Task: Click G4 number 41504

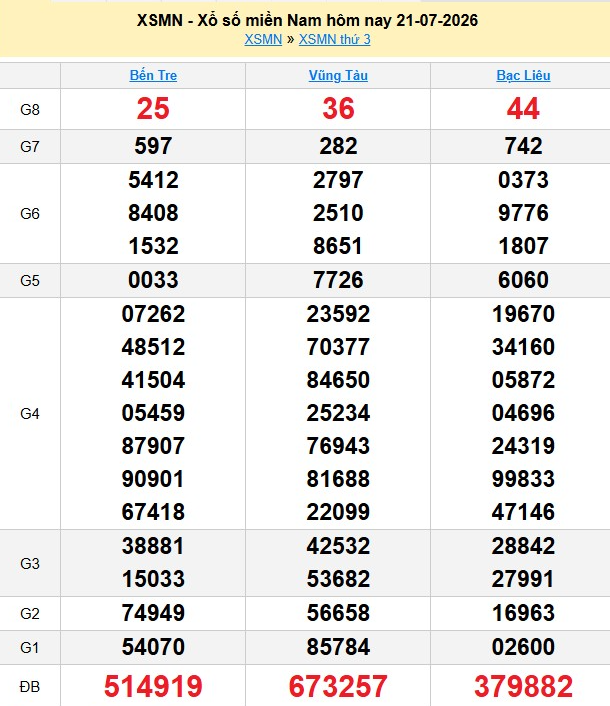Action: [153, 380]
